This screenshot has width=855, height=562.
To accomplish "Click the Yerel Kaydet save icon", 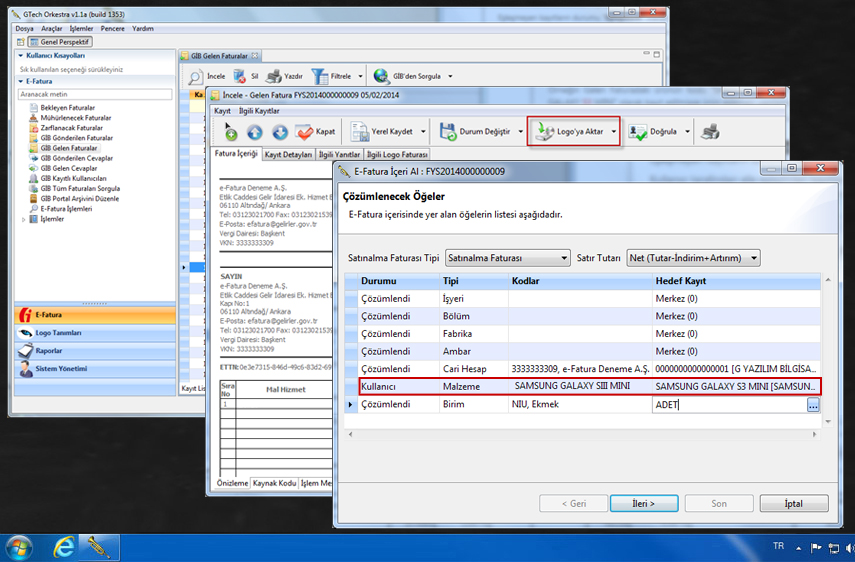I will (357, 132).
